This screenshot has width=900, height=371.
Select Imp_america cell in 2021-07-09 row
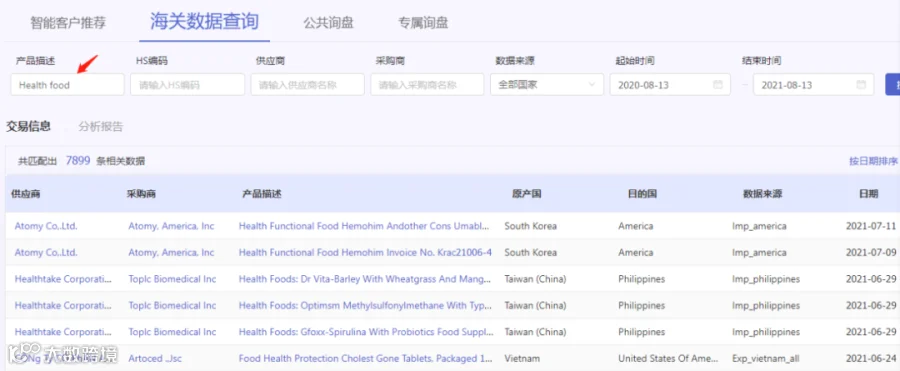tap(759, 252)
